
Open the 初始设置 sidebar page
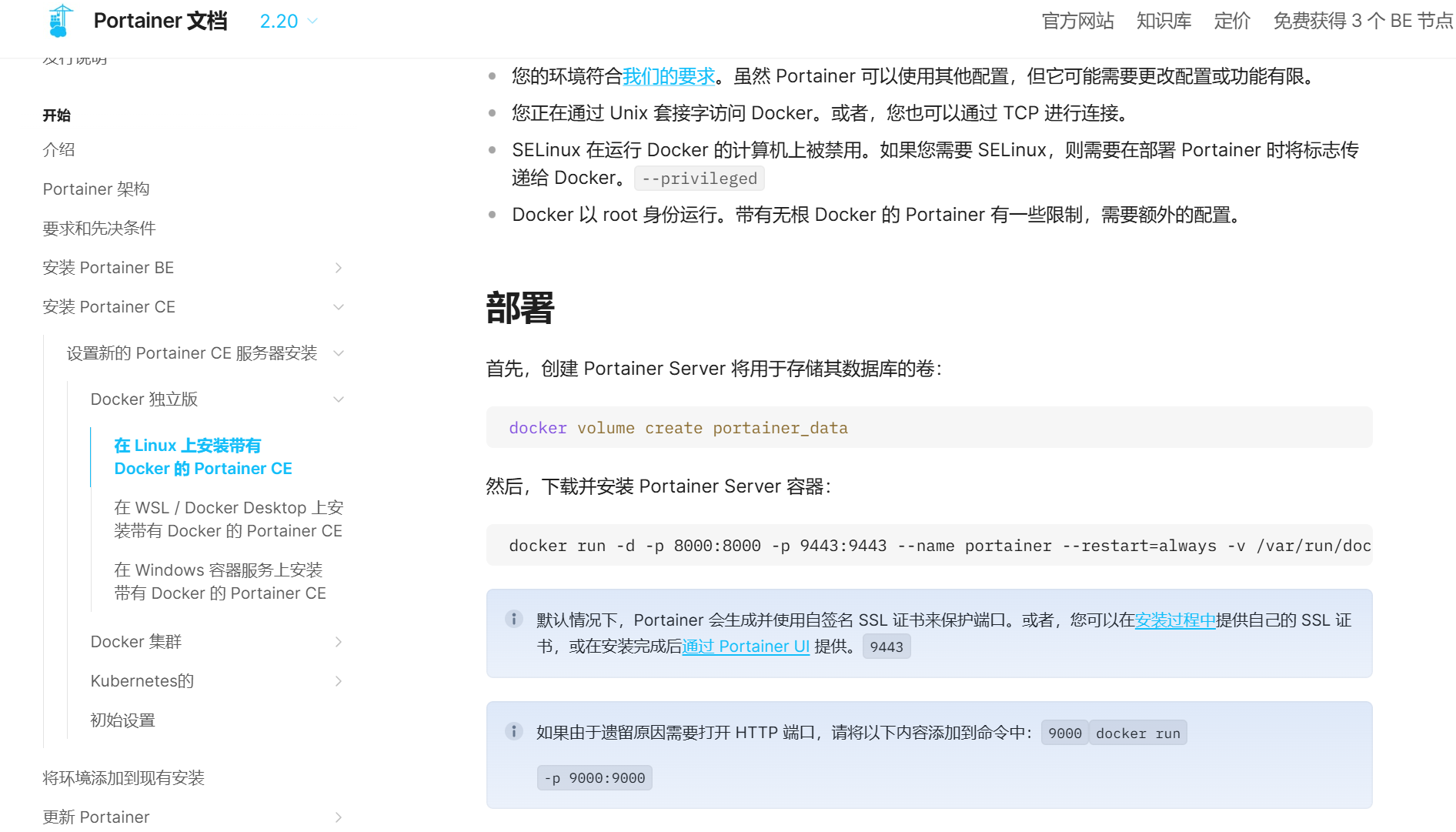122,720
